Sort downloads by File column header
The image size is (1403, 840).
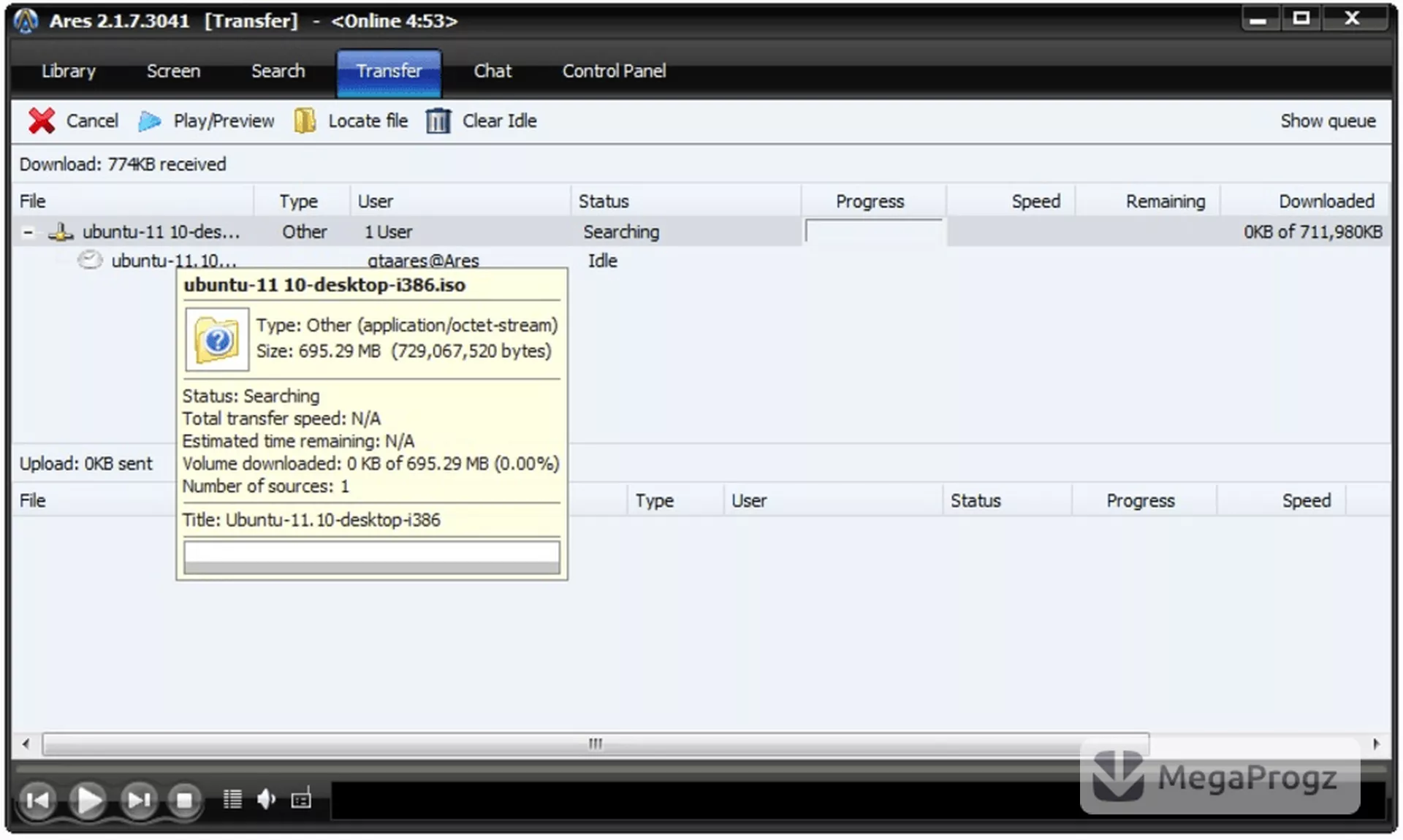point(133,201)
